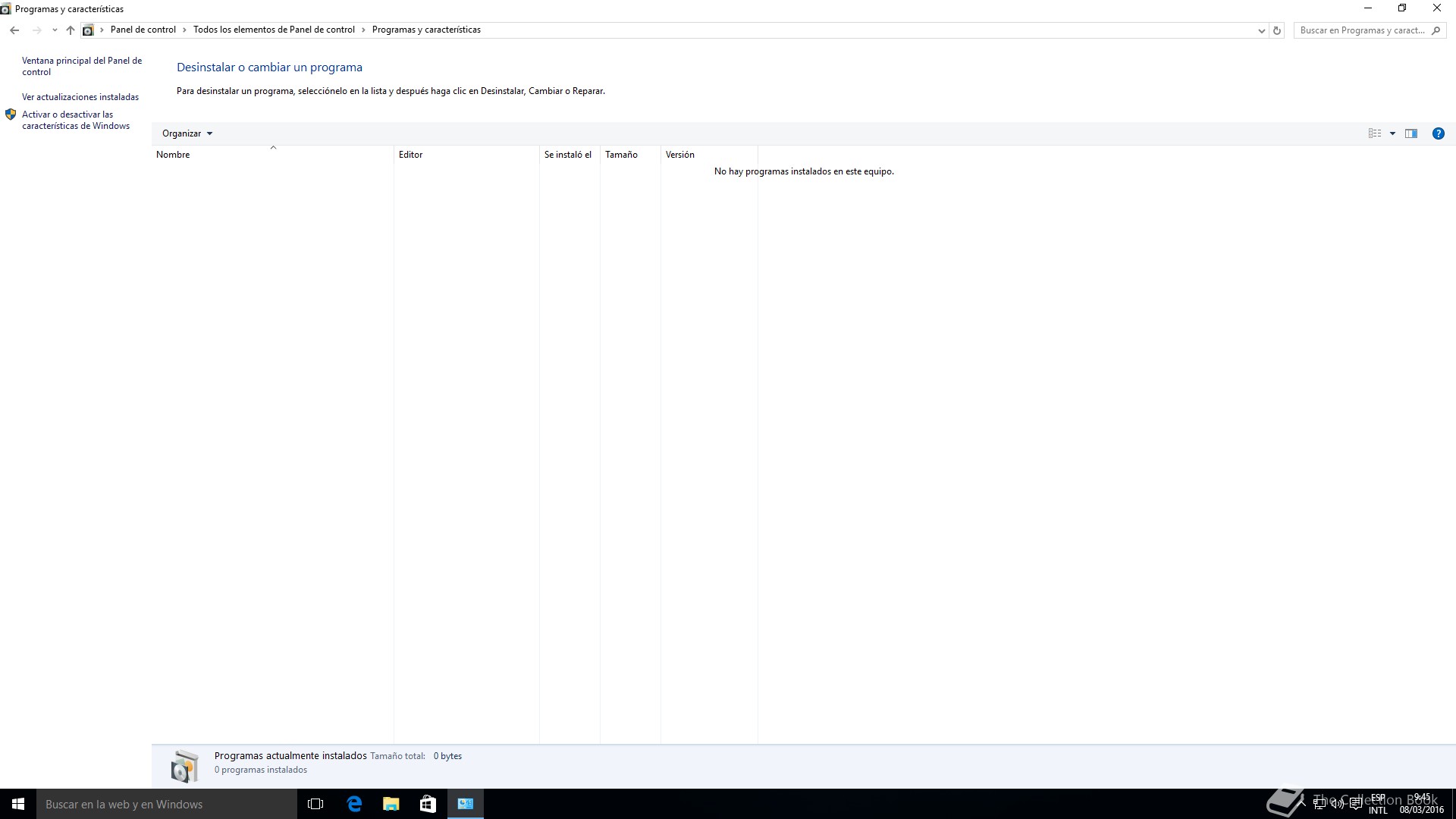Toggle the preview pane icon
This screenshot has height=819, width=1456.
(x=1411, y=133)
